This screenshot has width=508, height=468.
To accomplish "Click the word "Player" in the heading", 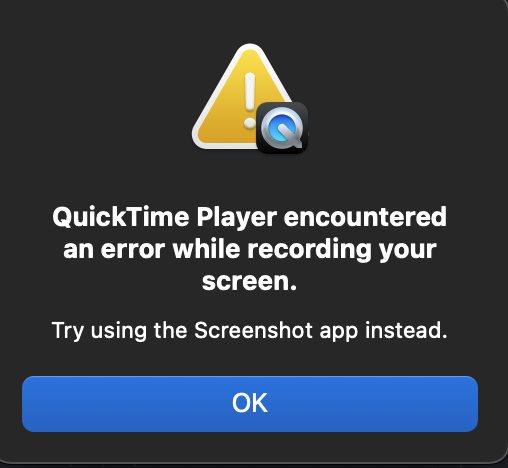I will click(237, 218).
